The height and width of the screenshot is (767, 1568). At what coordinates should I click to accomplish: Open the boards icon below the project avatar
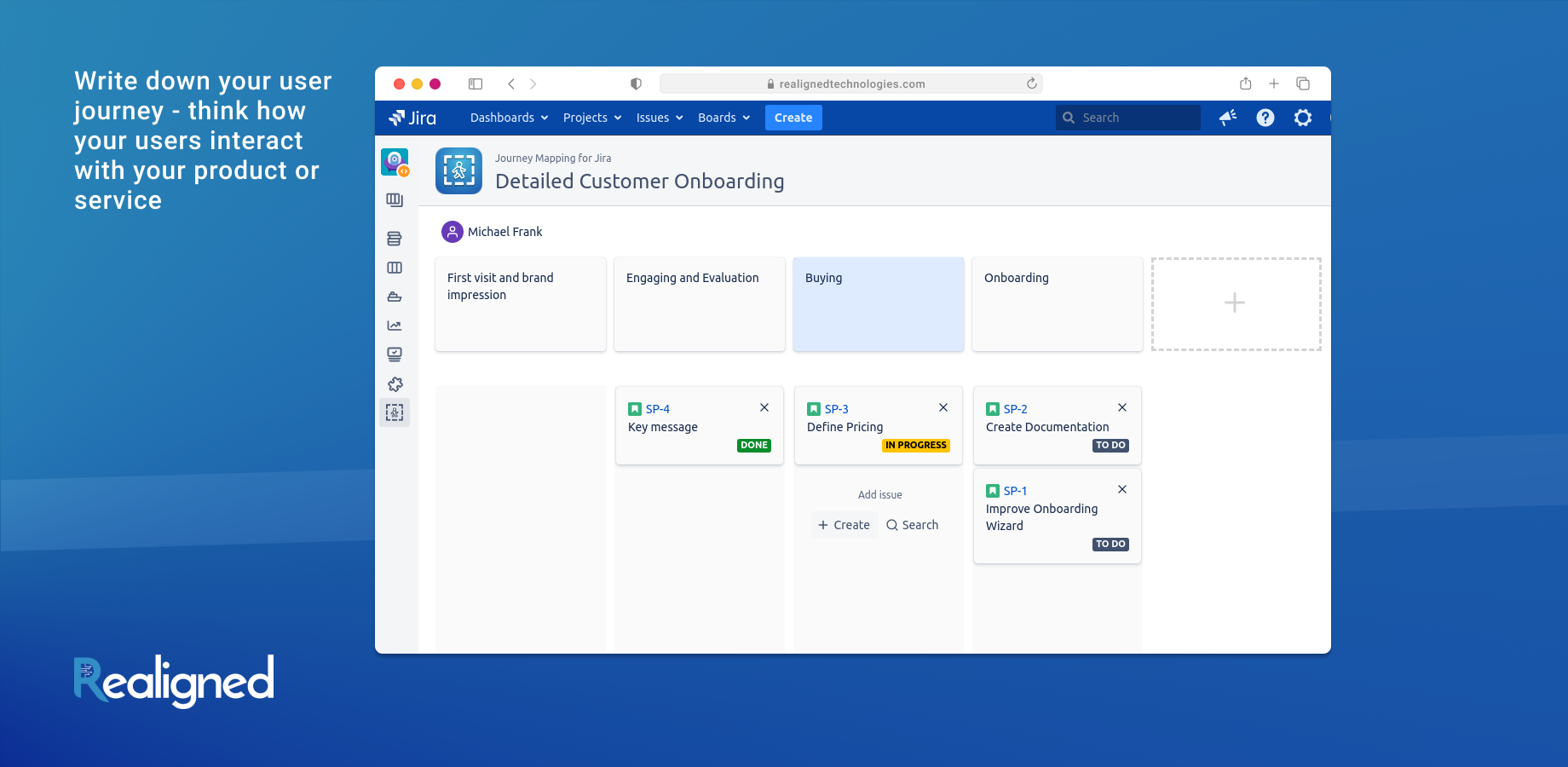point(395,200)
